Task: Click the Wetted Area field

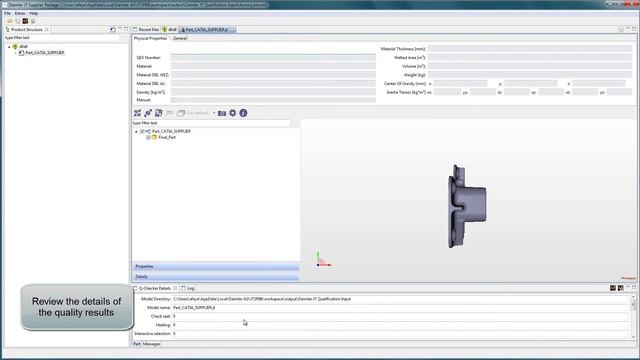Action: 530,58
